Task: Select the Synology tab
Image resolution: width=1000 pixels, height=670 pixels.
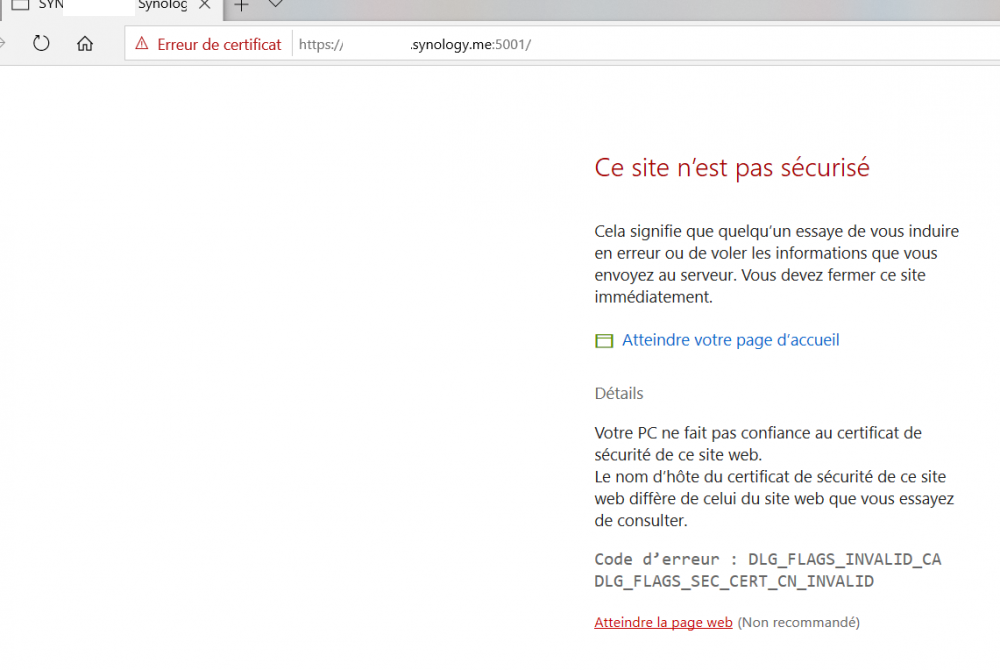Action: pos(162,5)
